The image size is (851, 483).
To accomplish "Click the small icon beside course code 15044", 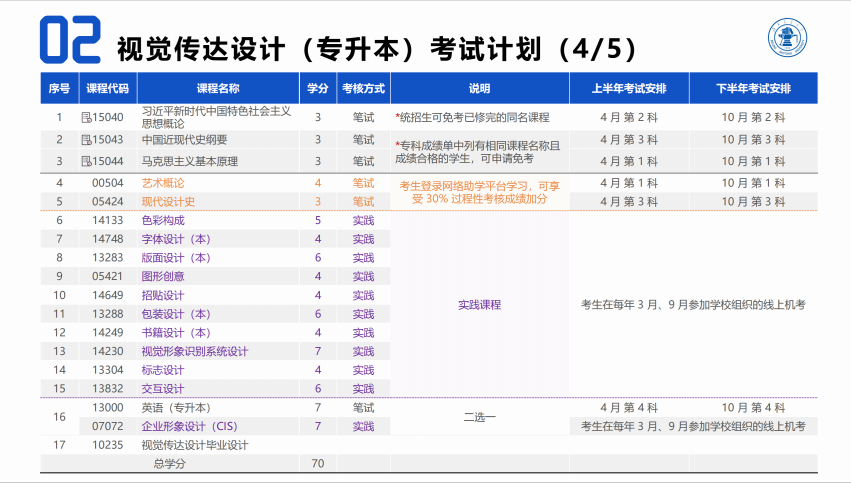I will tap(85, 161).
